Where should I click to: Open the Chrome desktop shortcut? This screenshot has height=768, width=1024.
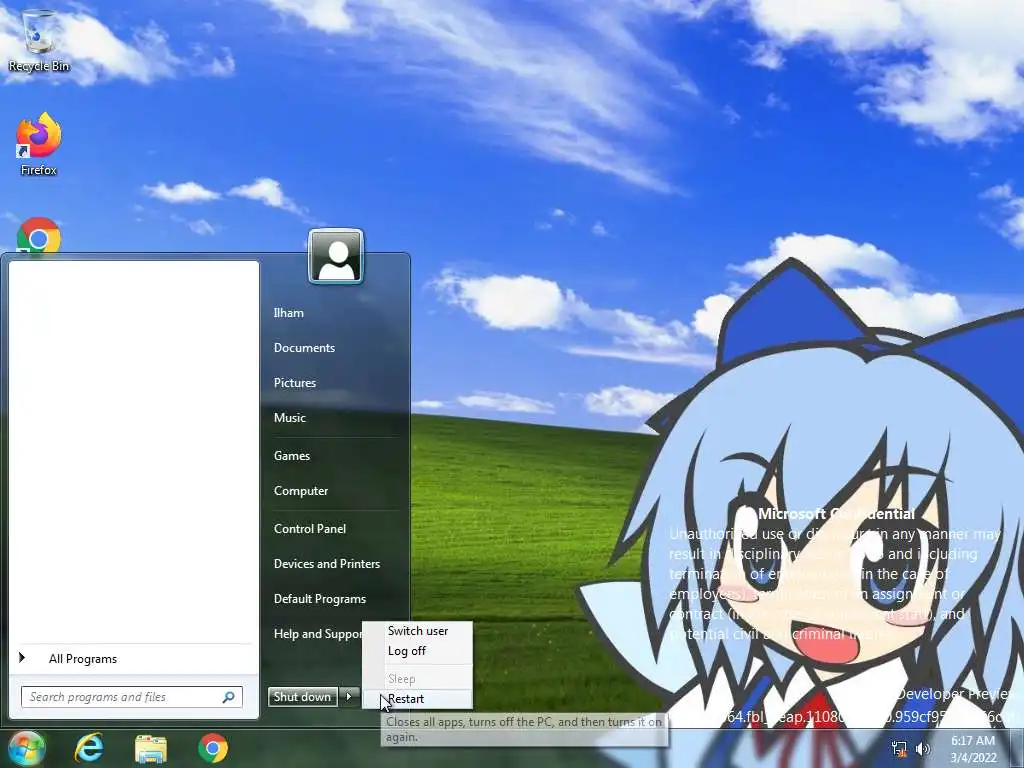[x=39, y=236]
